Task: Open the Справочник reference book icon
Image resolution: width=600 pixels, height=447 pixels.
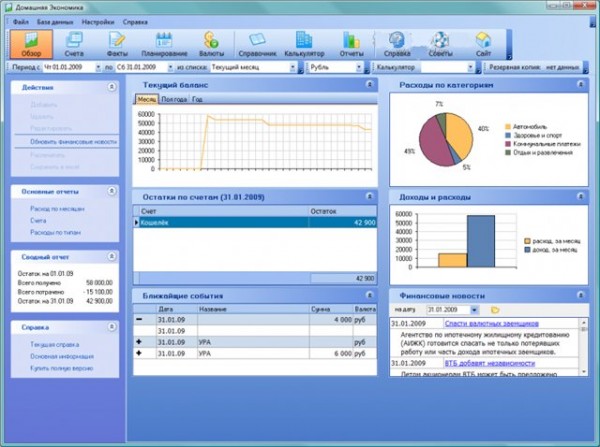Action: click(x=257, y=44)
